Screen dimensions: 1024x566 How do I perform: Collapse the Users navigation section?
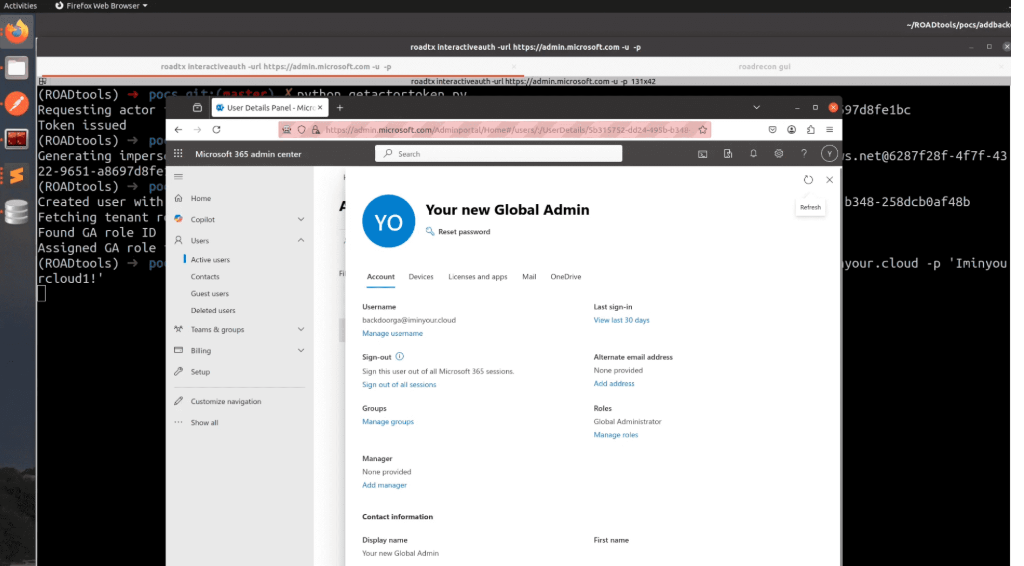[x=301, y=240]
